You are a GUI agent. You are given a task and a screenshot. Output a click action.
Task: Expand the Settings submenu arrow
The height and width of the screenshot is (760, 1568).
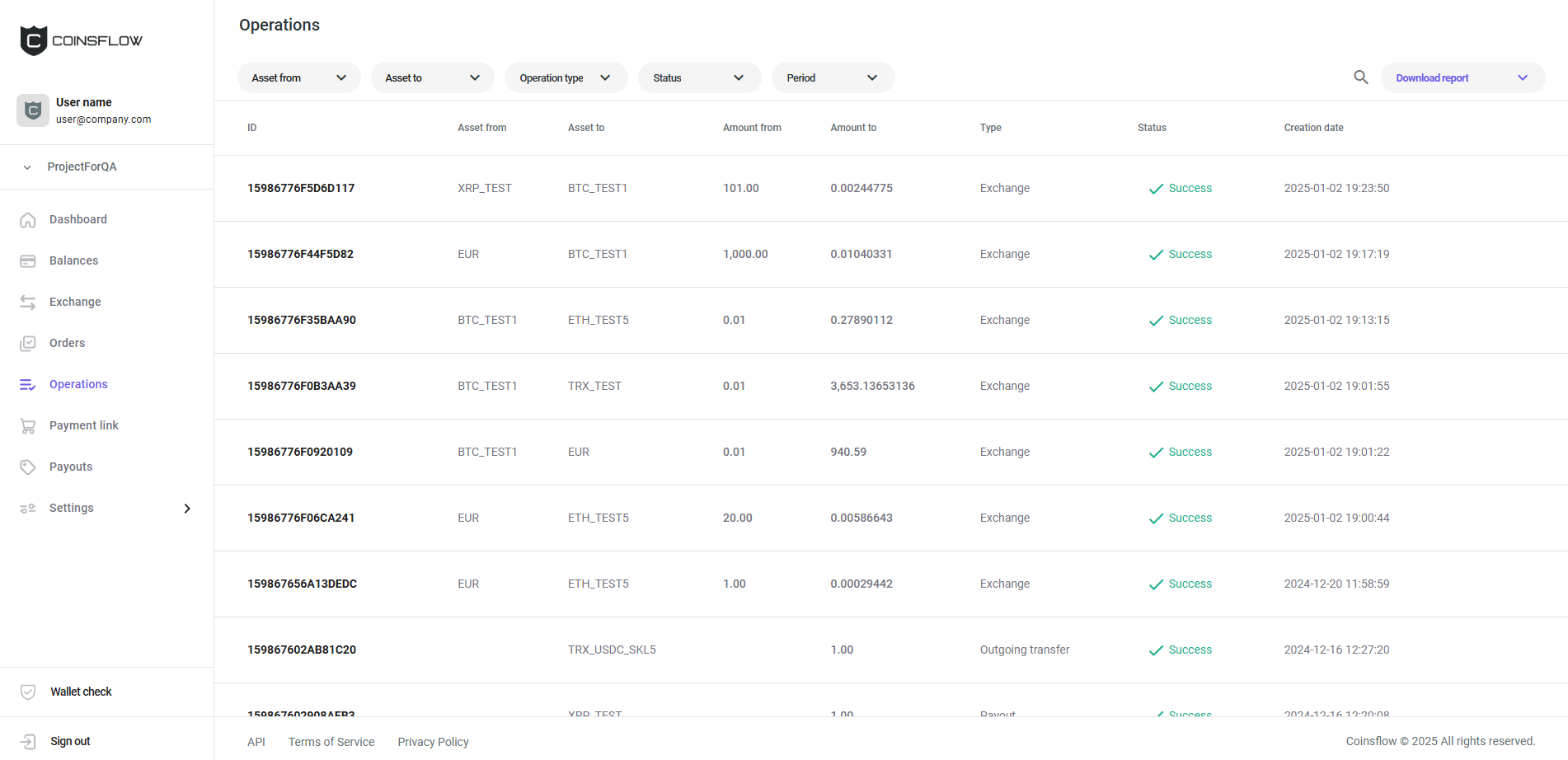187,508
